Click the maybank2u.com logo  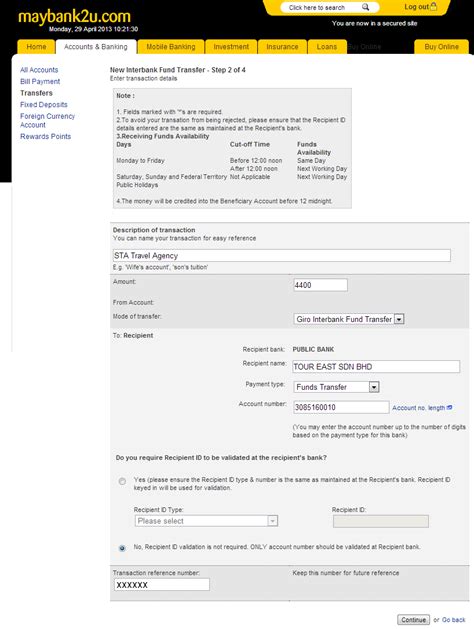point(74,16)
